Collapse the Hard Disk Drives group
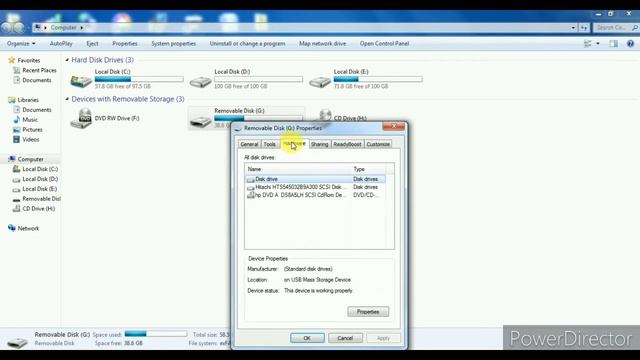 point(67,60)
